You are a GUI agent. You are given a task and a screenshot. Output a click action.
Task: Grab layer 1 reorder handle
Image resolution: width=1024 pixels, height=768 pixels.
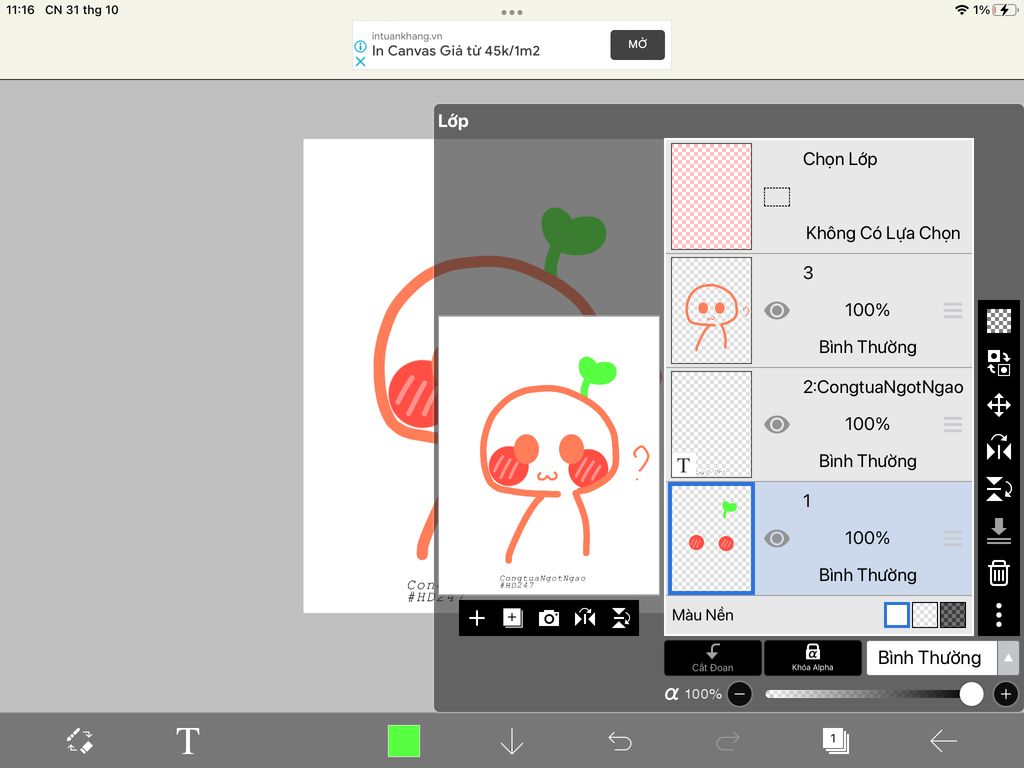coord(953,538)
